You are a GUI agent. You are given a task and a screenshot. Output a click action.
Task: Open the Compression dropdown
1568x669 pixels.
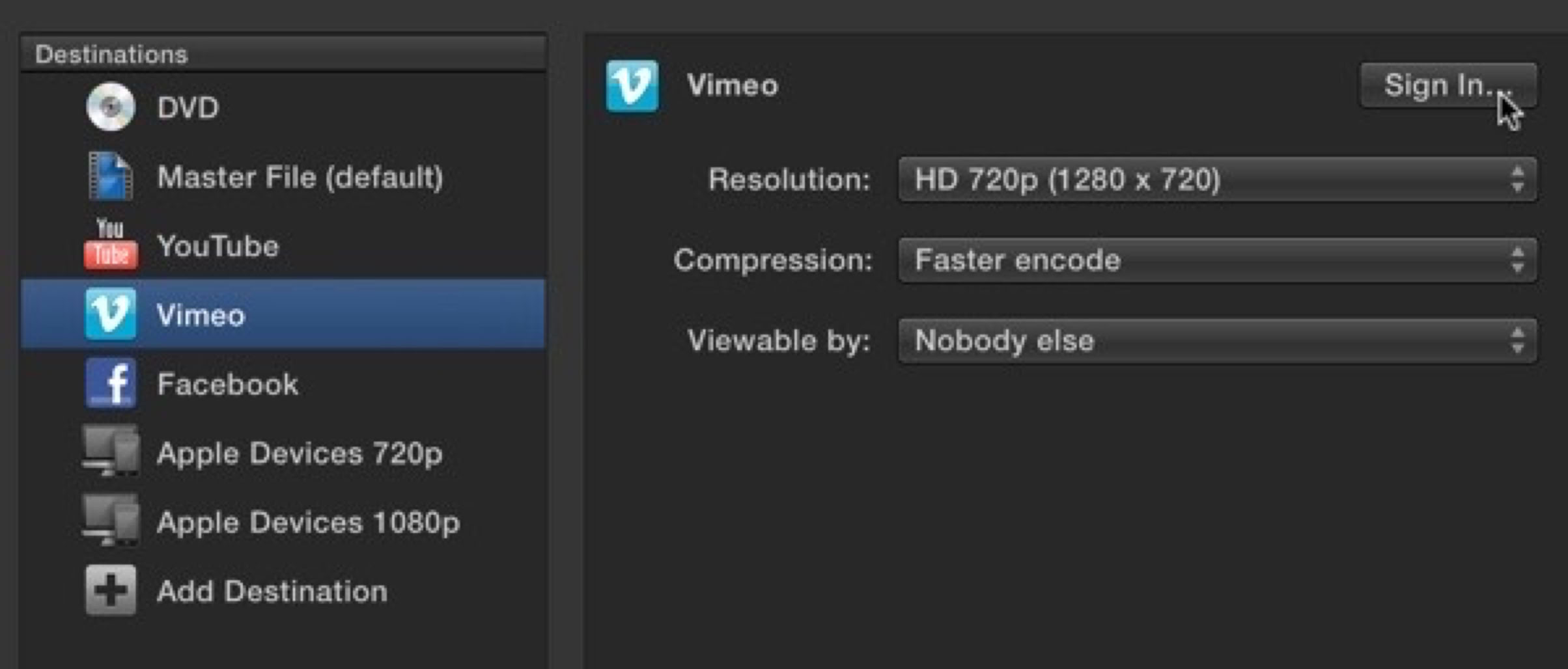(1216, 260)
